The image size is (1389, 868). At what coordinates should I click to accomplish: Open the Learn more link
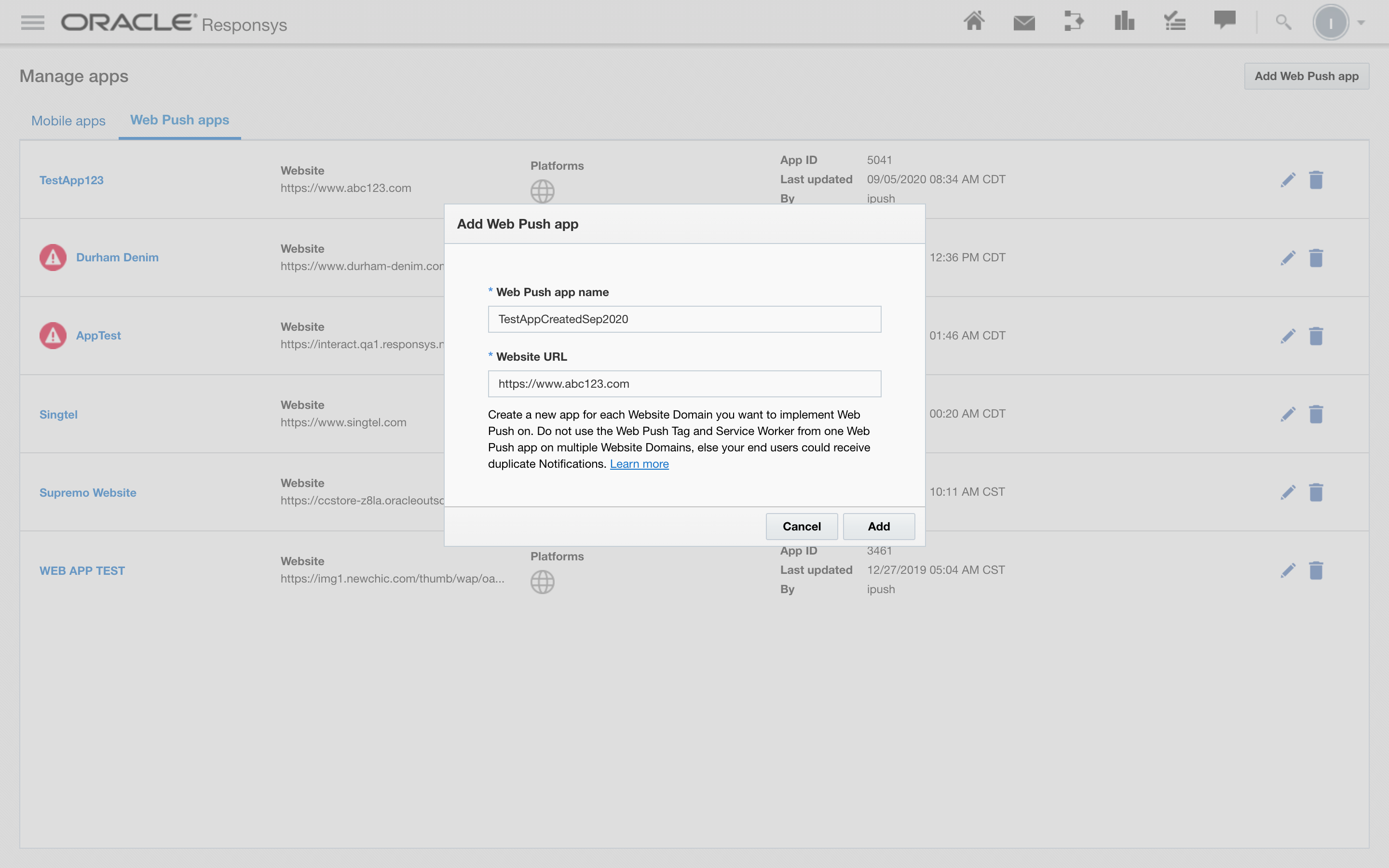639,464
